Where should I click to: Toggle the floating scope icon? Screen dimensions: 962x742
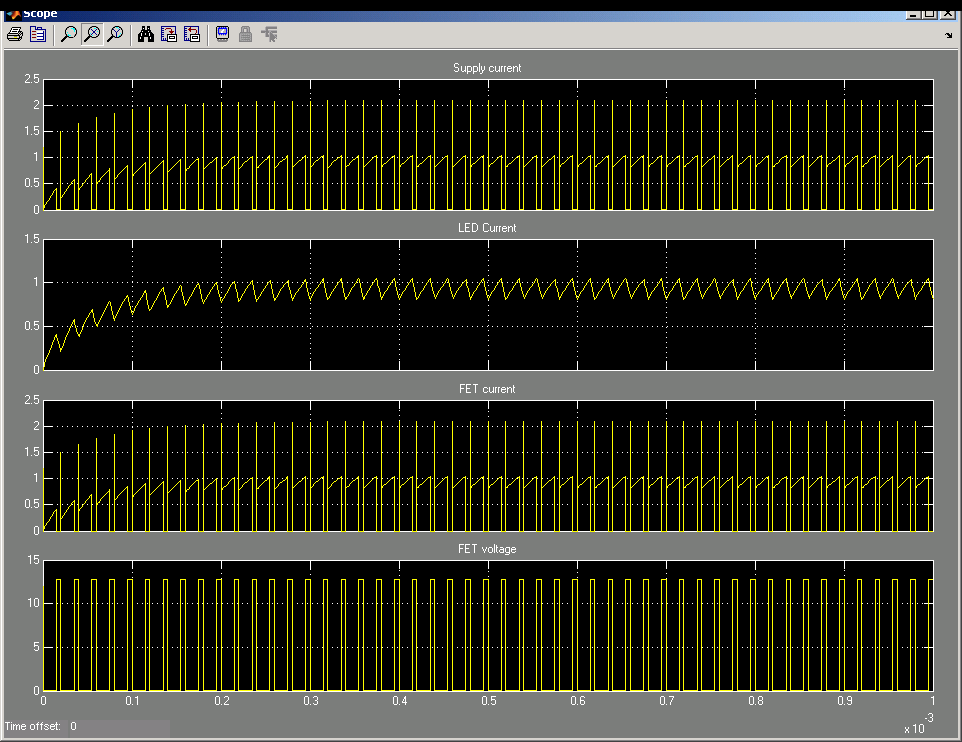(223, 34)
